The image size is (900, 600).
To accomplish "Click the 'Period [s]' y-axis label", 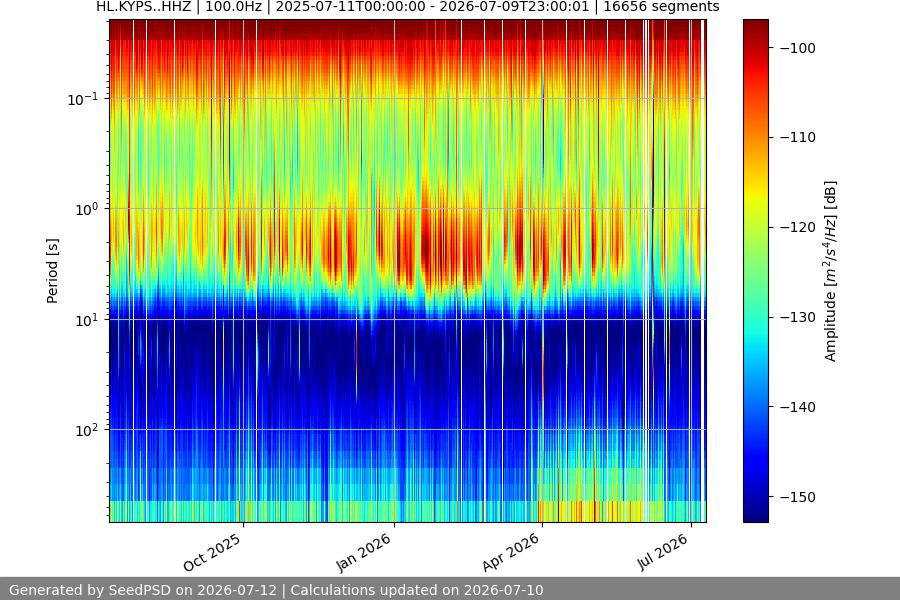I will click(52, 271).
